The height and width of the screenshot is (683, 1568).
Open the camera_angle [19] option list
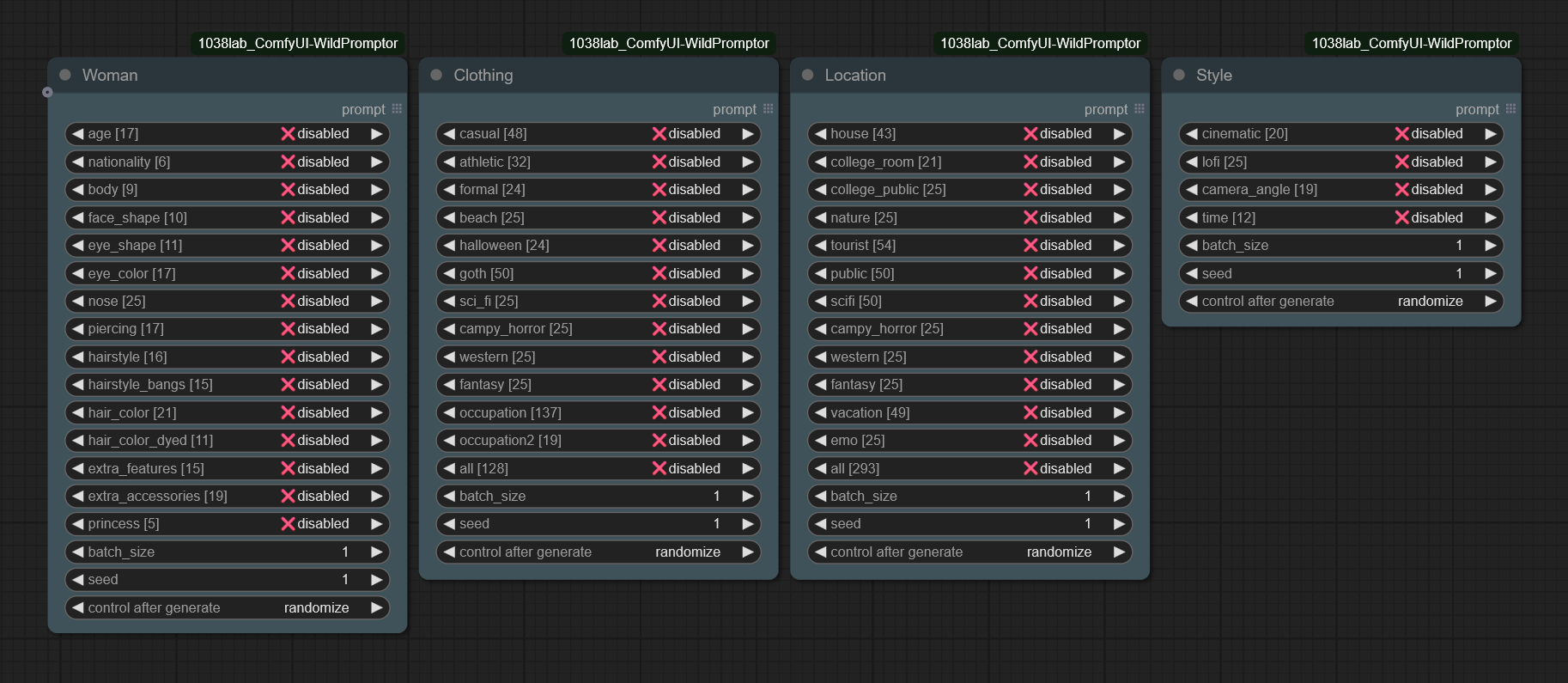click(x=1341, y=190)
